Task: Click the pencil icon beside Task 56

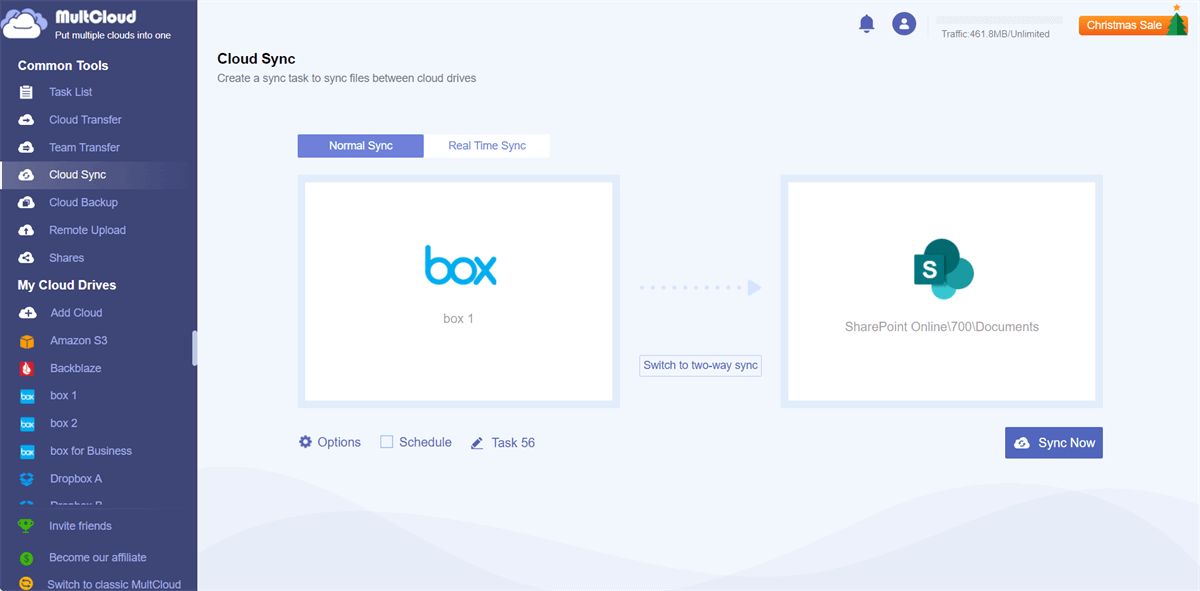Action: (477, 443)
